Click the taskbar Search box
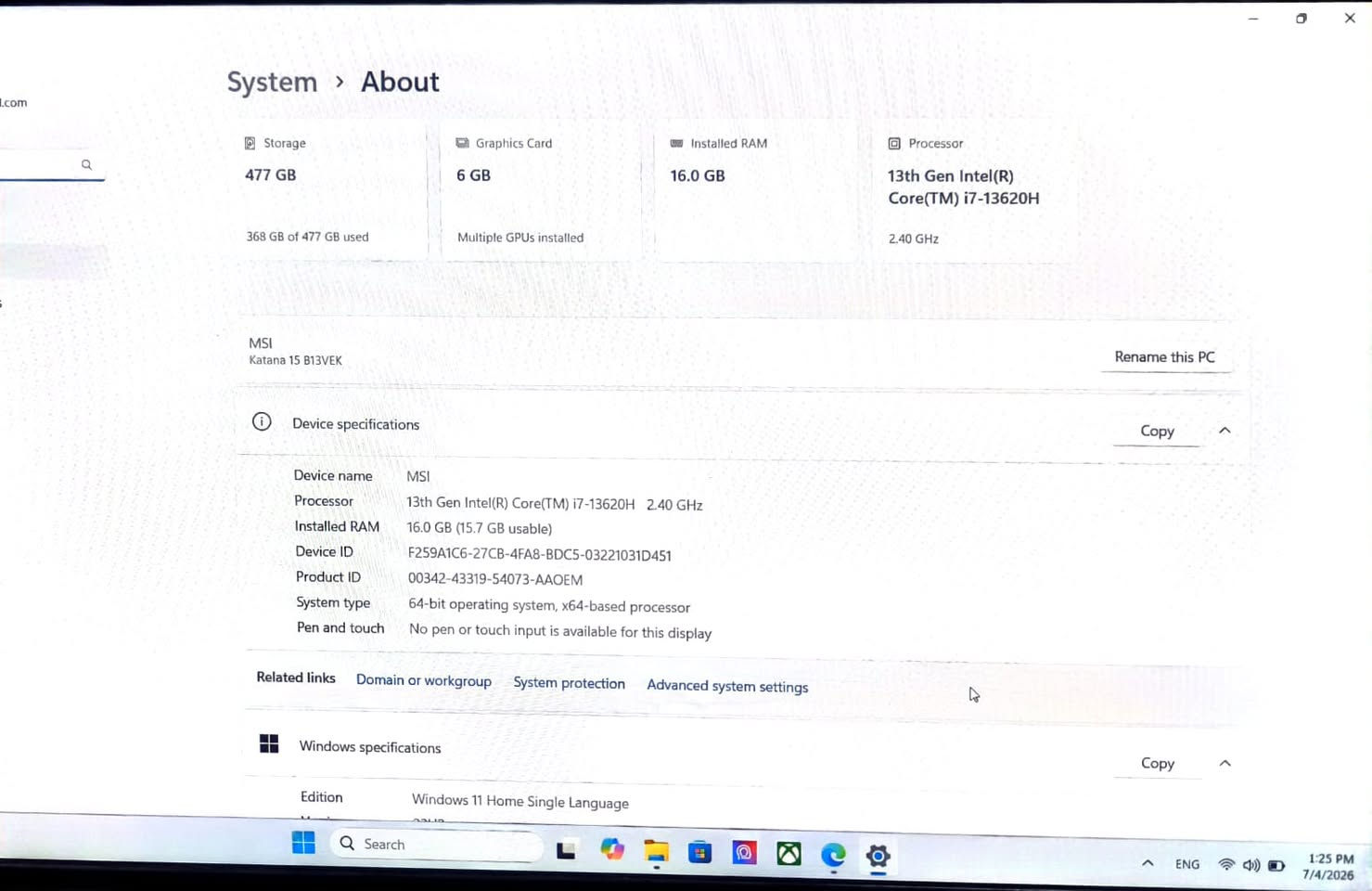Screen dimensions: 1372x891 [x=436, y=844]
